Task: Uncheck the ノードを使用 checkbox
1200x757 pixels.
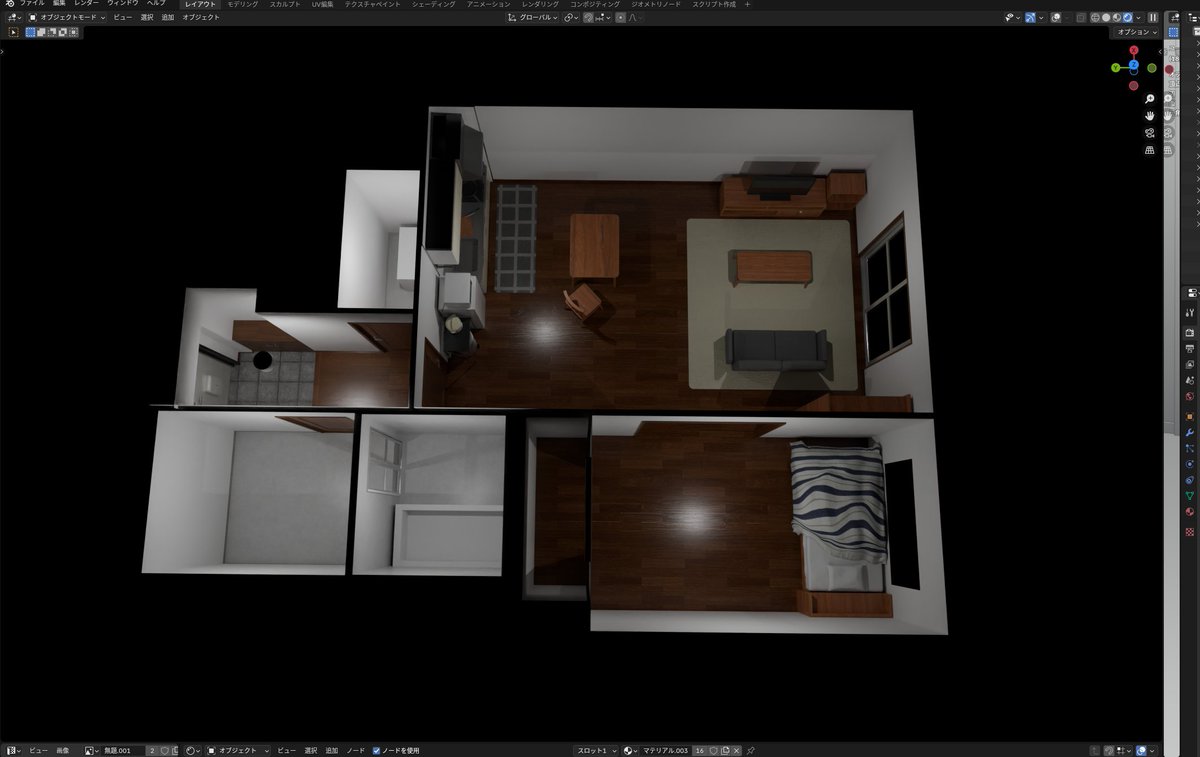Action: pos(375,750)
